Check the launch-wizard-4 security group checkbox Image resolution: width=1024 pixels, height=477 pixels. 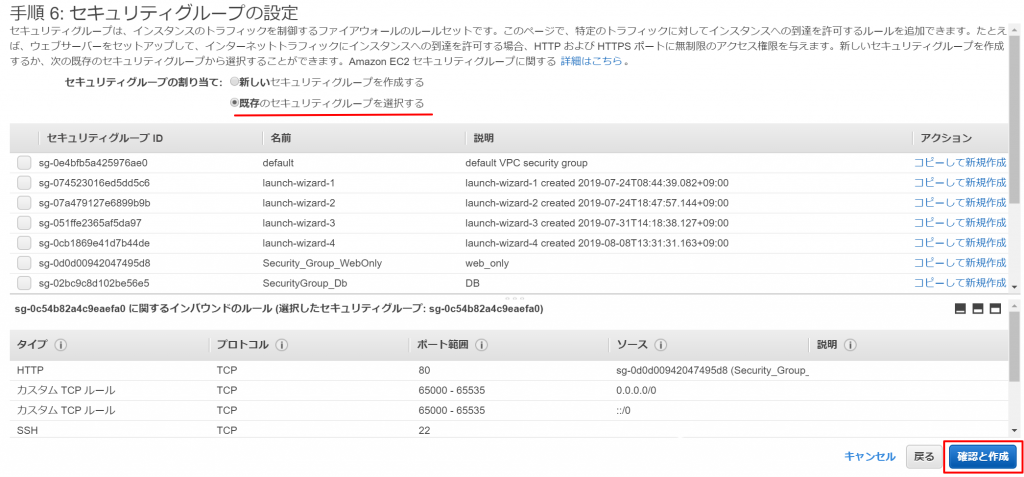[24, 243]
